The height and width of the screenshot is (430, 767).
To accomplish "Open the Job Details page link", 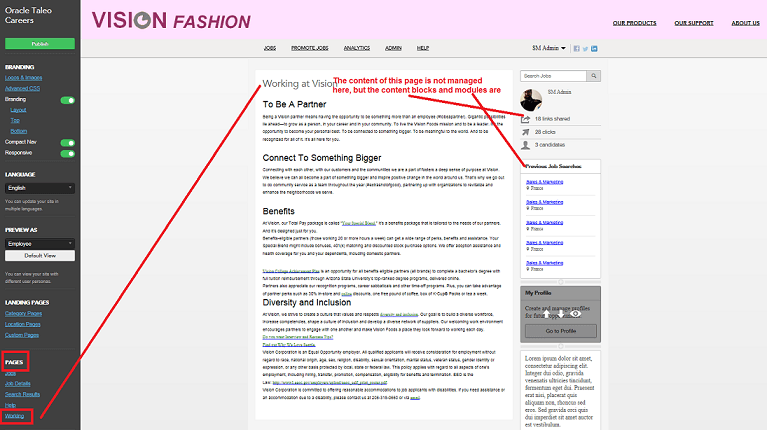I will (x=18, y=384).
